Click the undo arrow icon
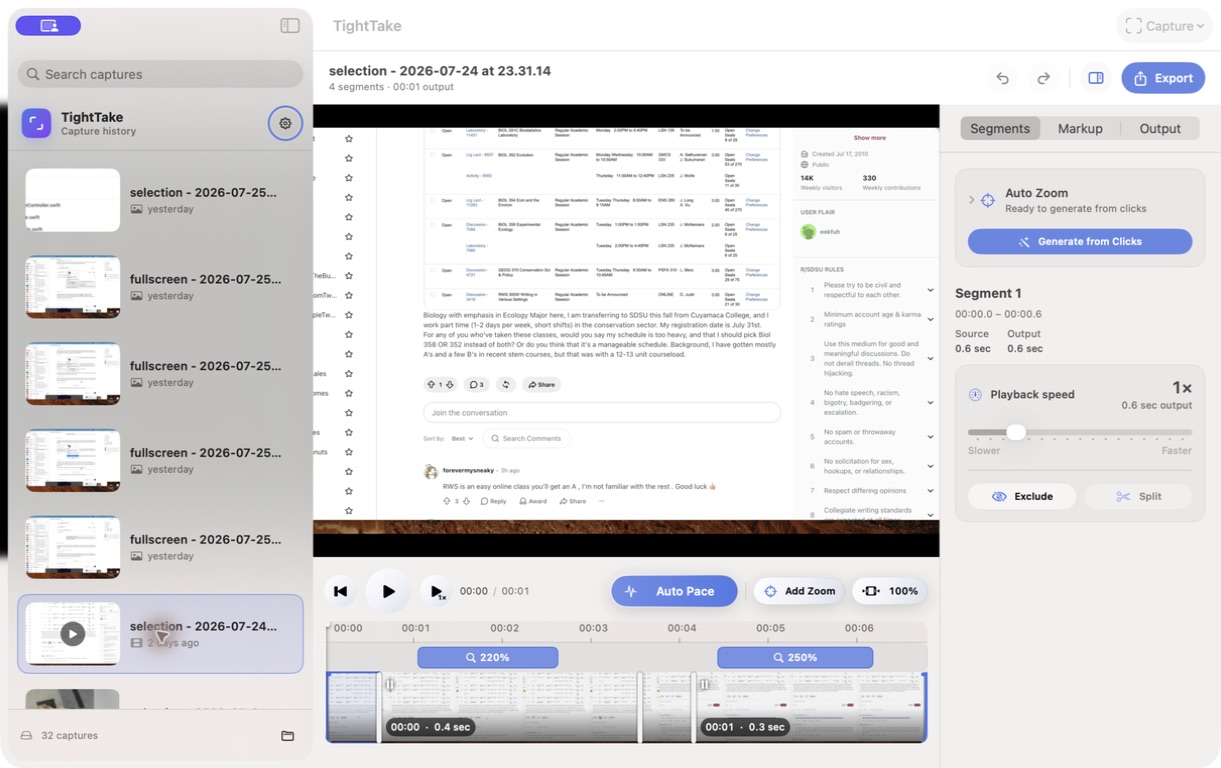The height and width of the screenshot is (768, 1221). (x=1002, y=78)
